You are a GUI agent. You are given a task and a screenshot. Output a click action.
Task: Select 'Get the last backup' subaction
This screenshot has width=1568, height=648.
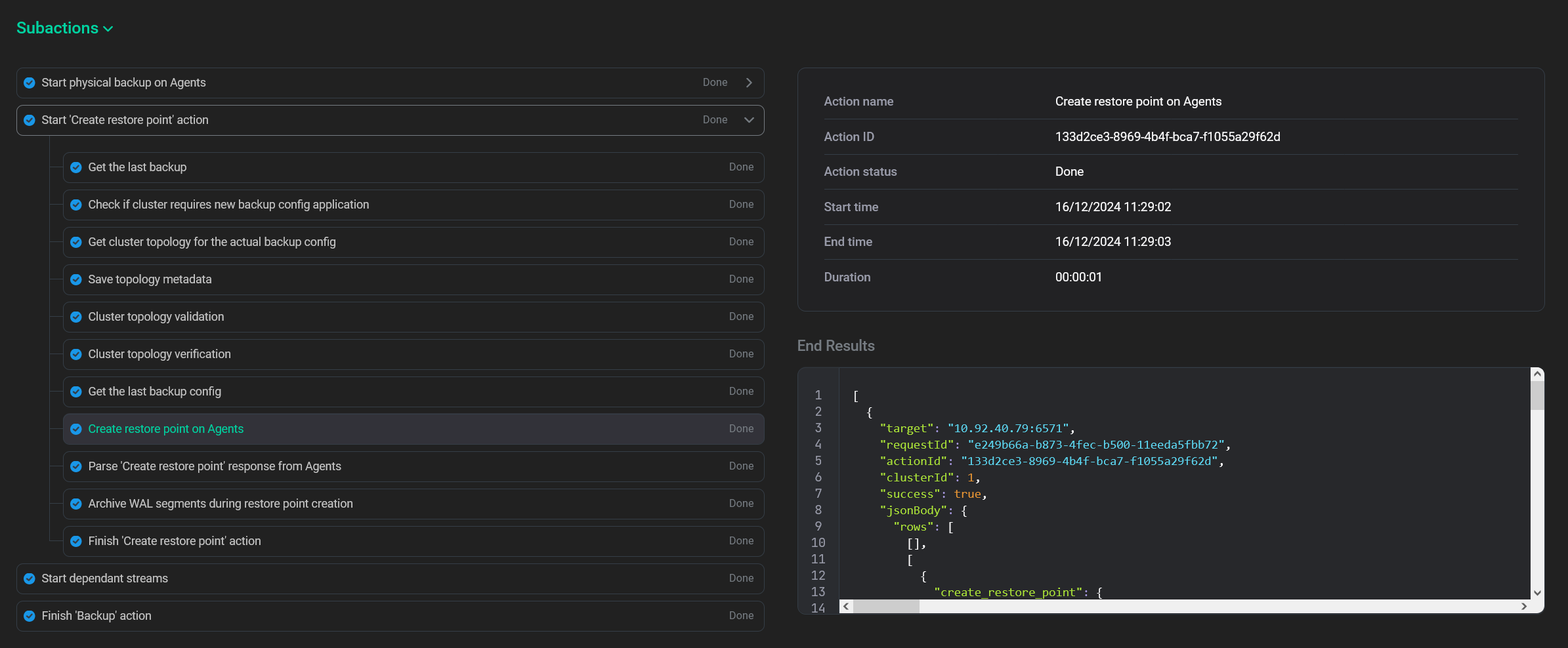click(x=413, y=167)
